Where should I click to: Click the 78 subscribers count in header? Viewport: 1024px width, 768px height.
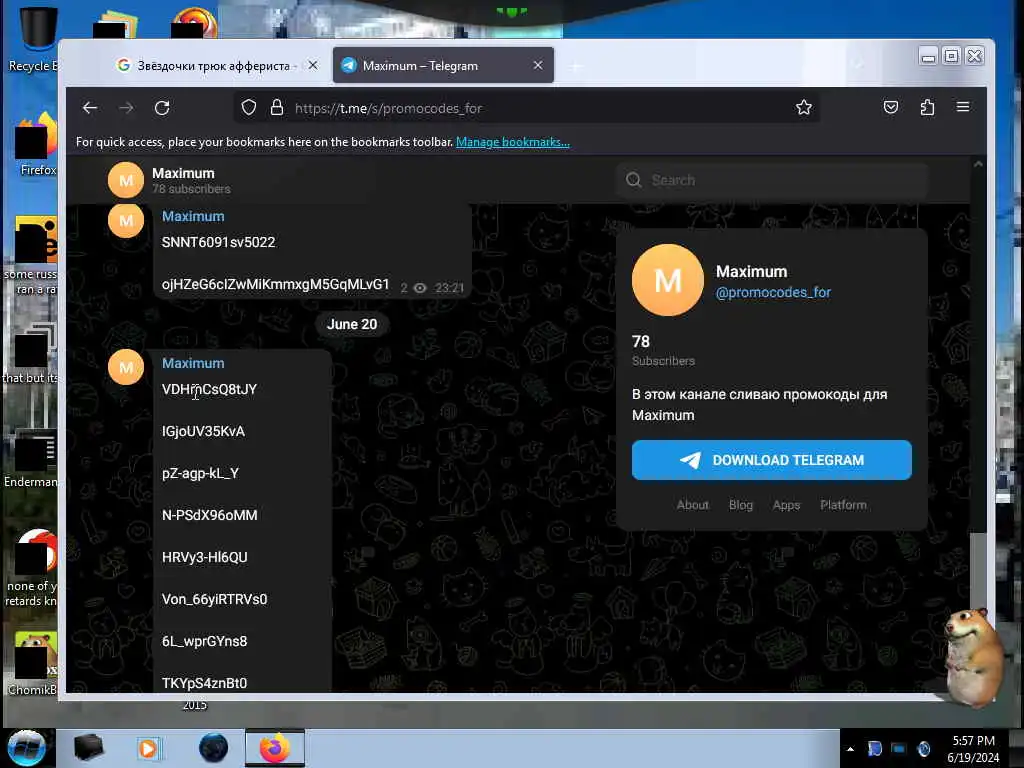tap(191, 189)
